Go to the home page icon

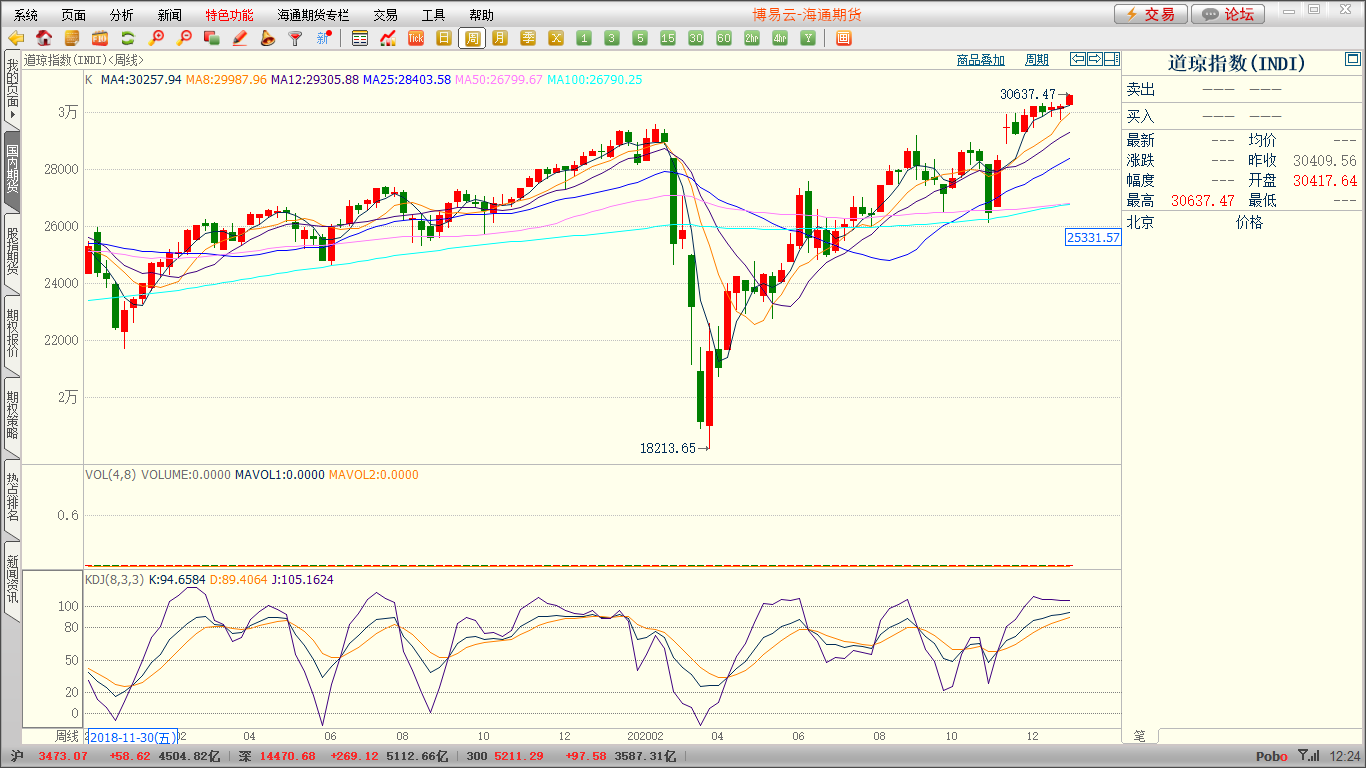44,38
